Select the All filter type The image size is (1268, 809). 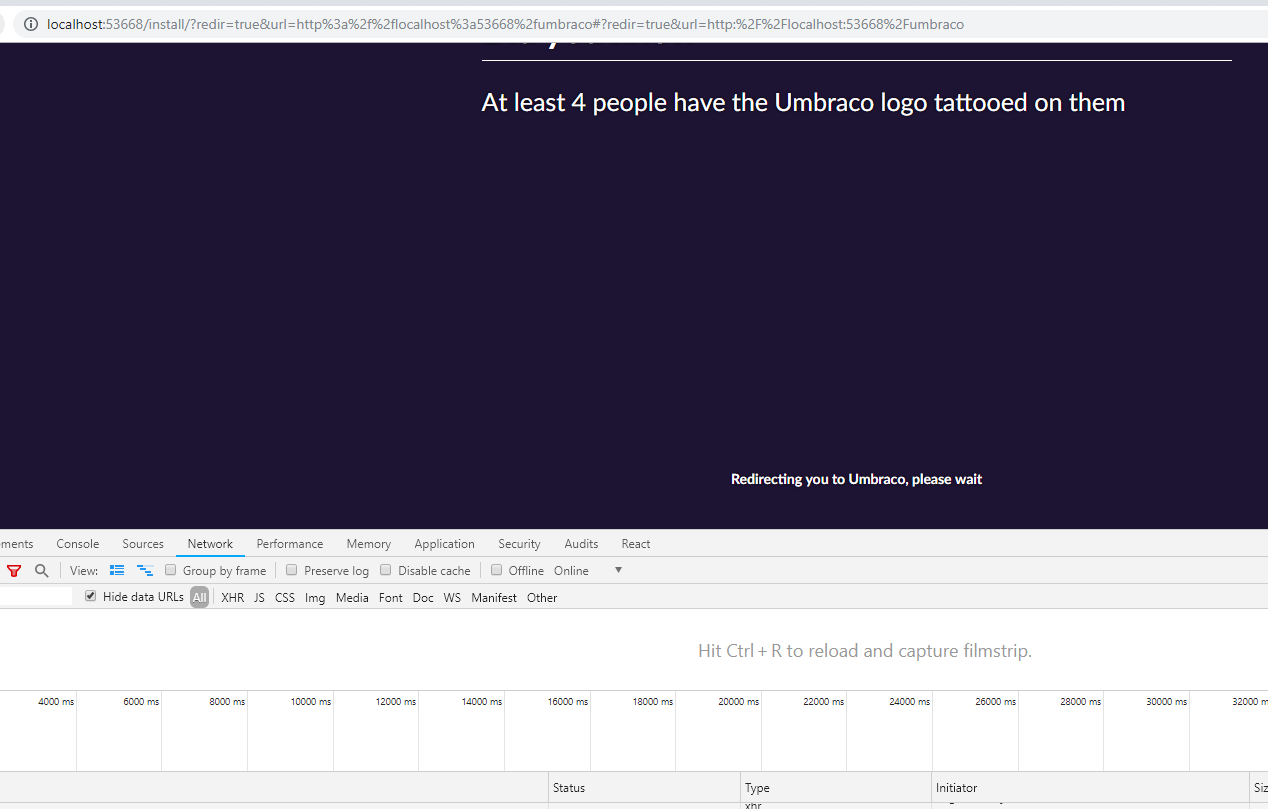pos(200,597)
